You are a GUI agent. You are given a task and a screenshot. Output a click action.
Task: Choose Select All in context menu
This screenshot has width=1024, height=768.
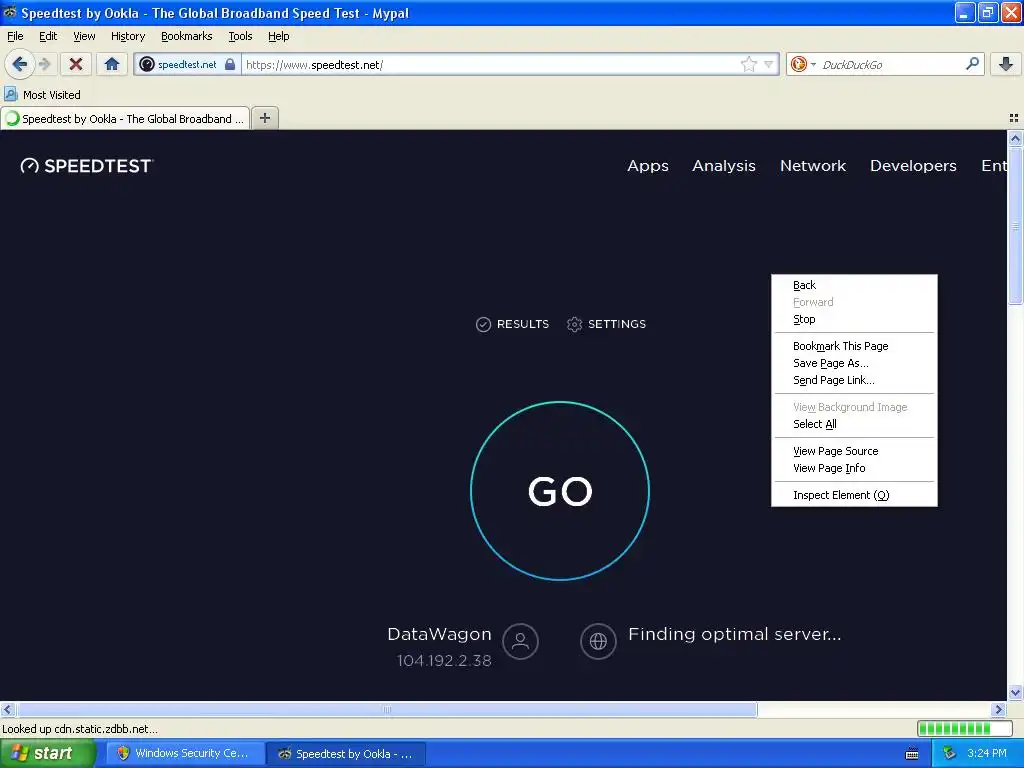click(854, 424)
